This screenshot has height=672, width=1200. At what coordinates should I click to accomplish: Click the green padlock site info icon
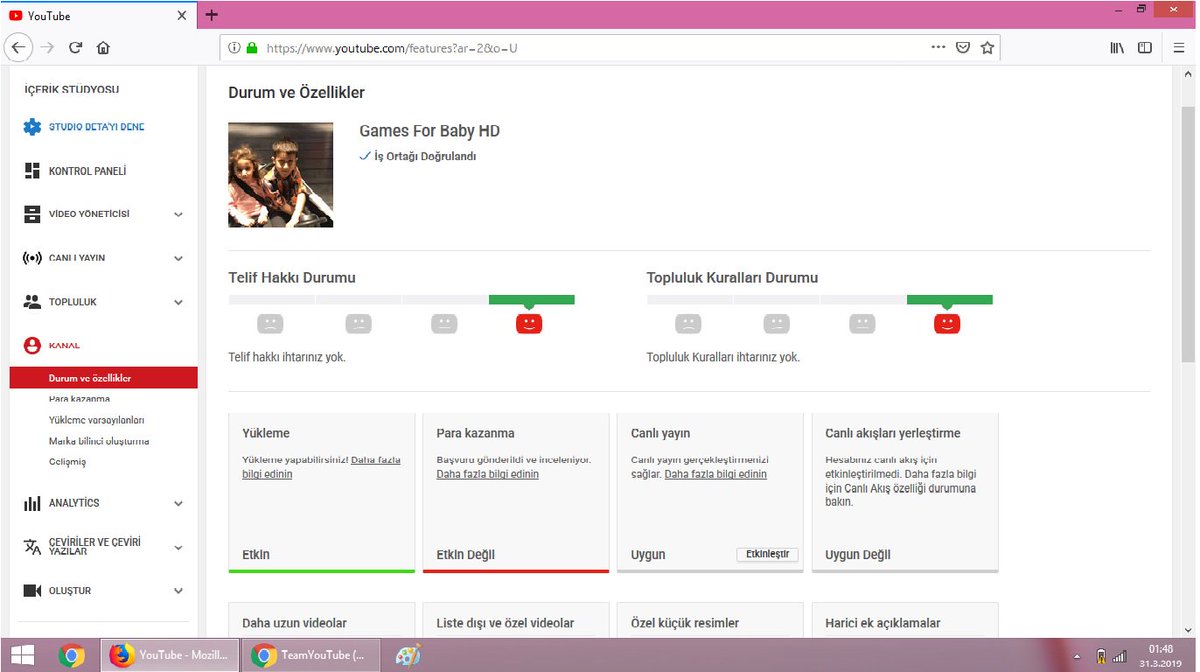point(251,47)
